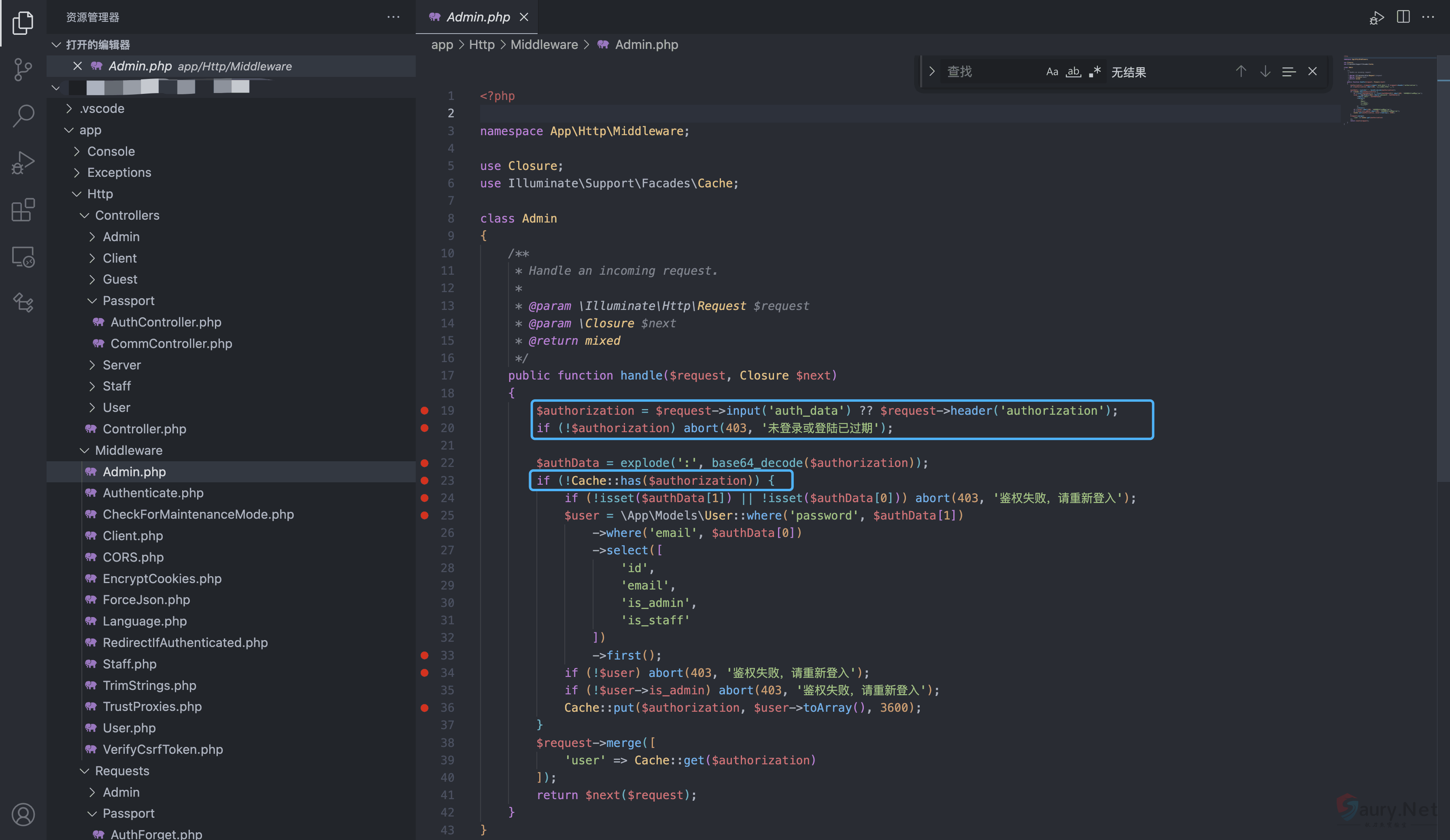1450x840 pixels.
Task: Toggle match whole word option
Action: (x=1073, y=72)
